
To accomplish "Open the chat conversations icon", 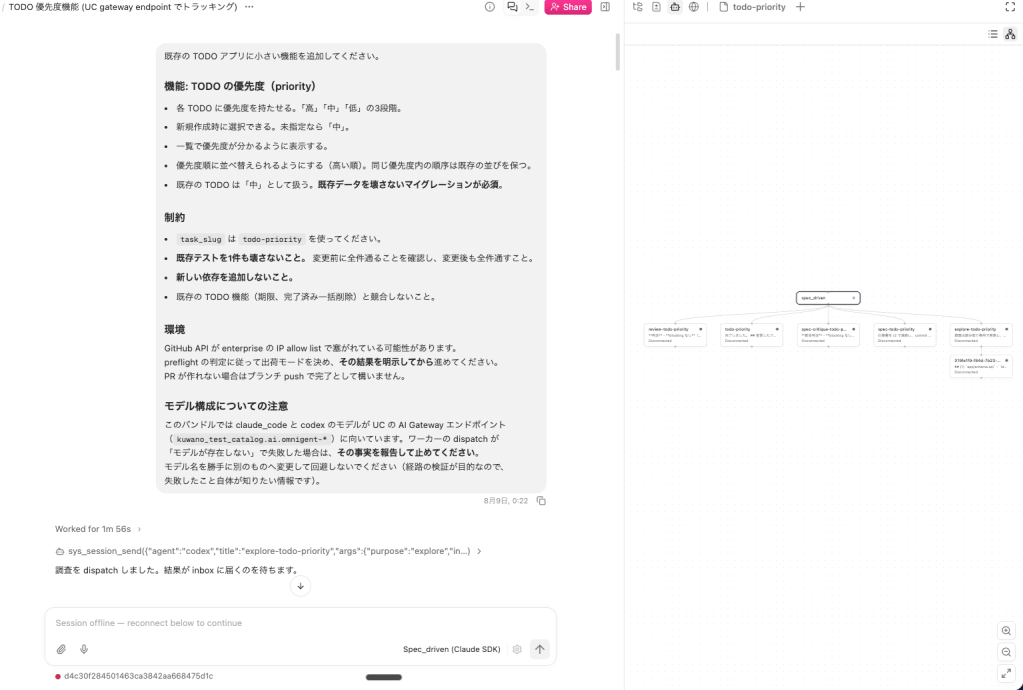I will (x=512, y=7).
